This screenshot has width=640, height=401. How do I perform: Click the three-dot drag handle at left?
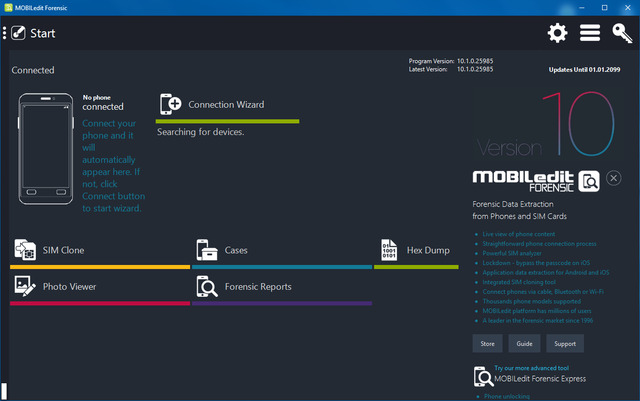click(x=4, y=33)
